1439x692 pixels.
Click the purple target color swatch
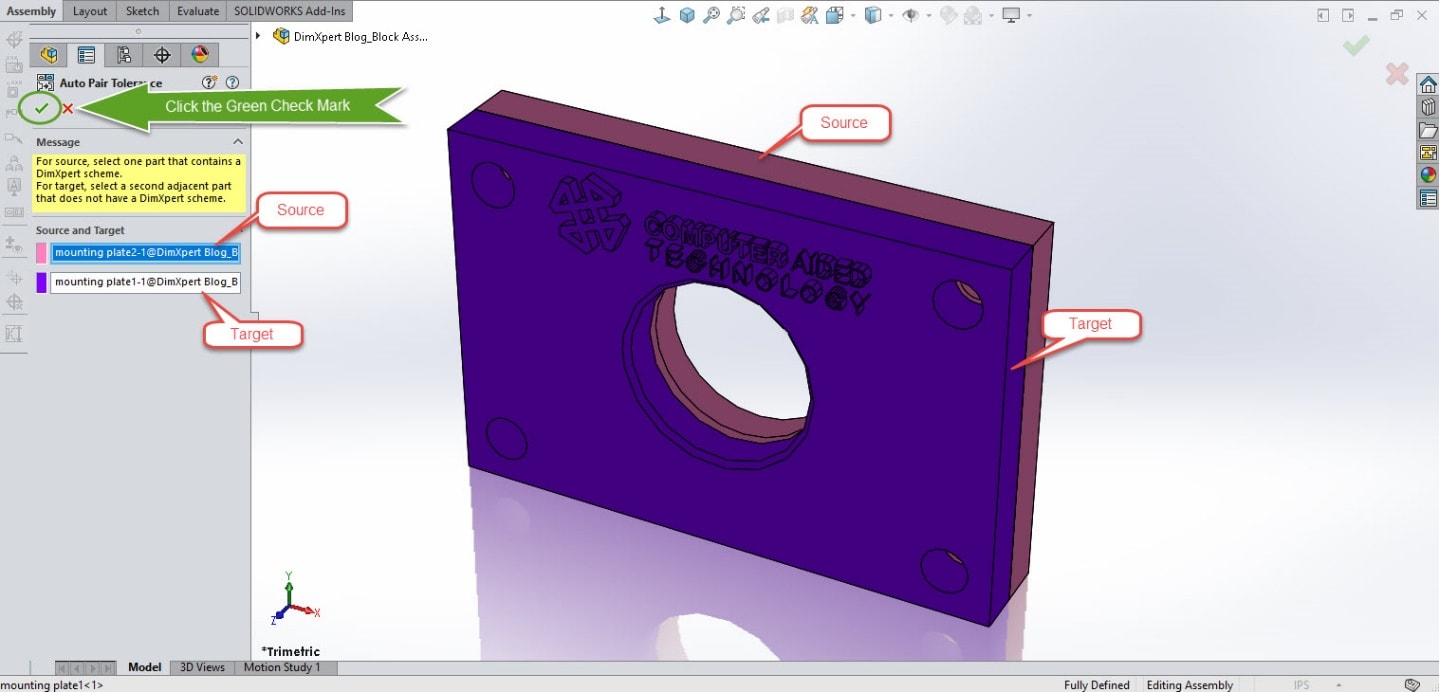pos(41,282)
